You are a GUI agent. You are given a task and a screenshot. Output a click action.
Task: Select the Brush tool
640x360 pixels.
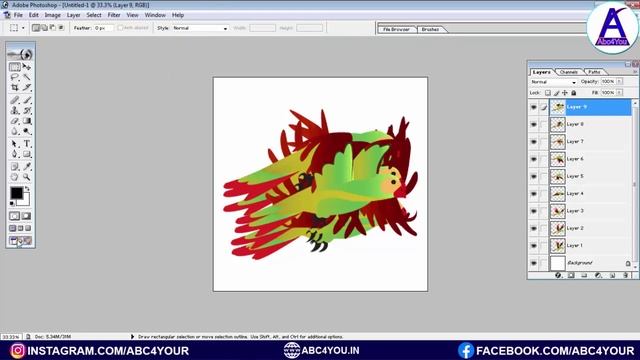pos(27,100)
